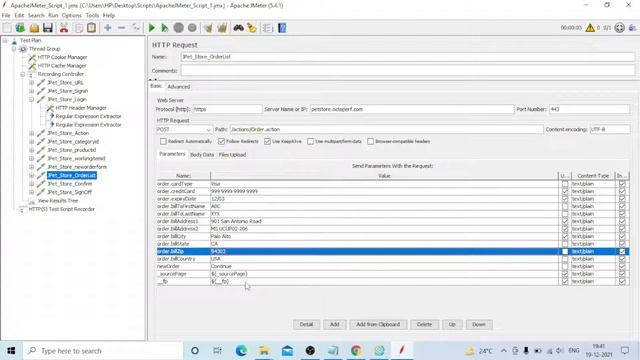Collapse the Test Plan tree node

(x=5, y=40)
